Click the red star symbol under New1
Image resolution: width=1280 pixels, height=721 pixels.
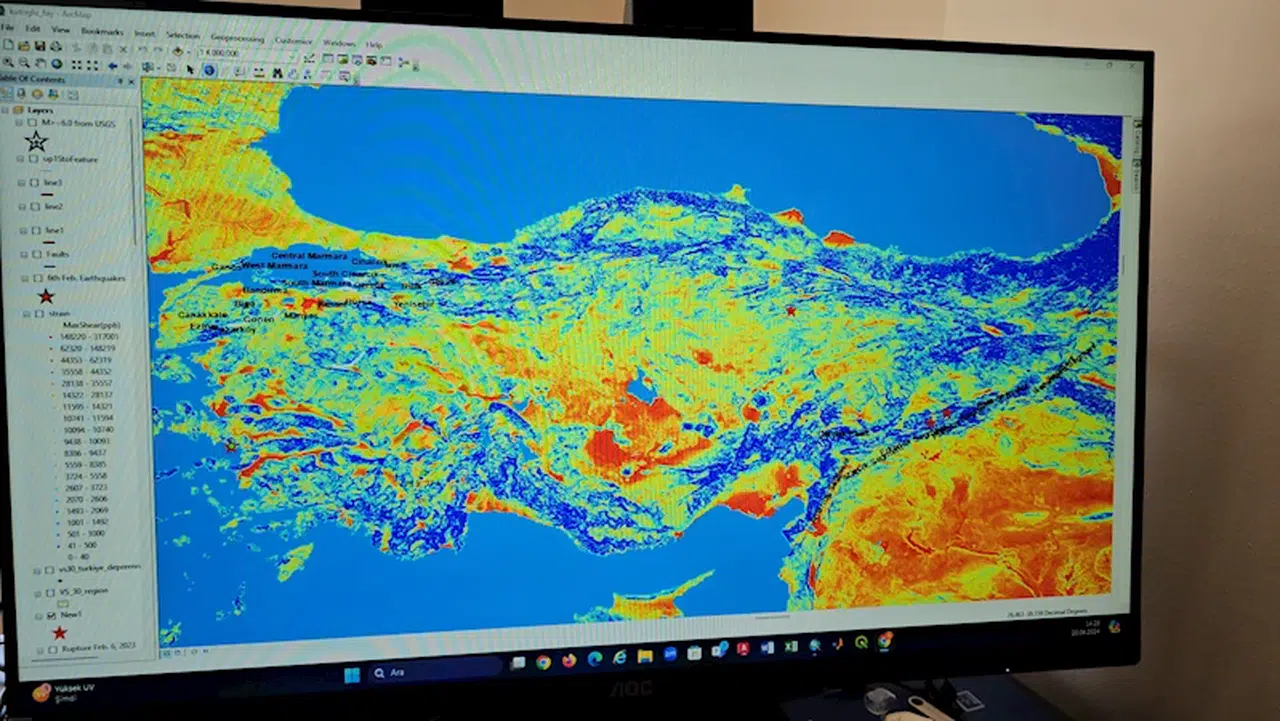click(x=59, y=633)
